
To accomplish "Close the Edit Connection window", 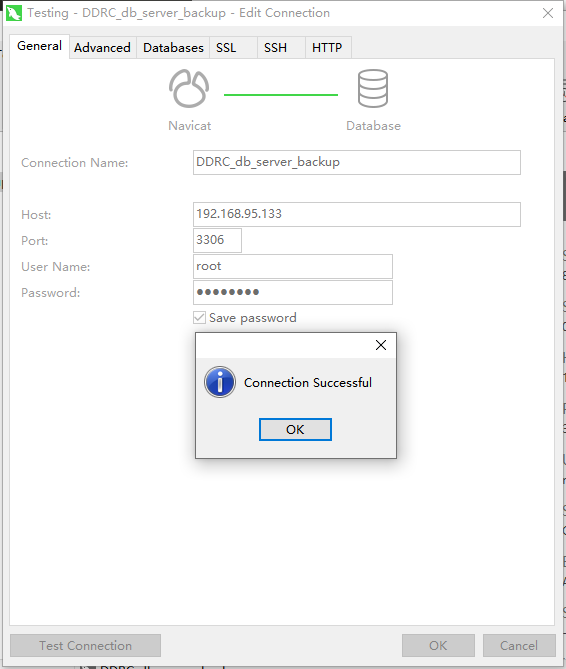I will pos(548,13).
